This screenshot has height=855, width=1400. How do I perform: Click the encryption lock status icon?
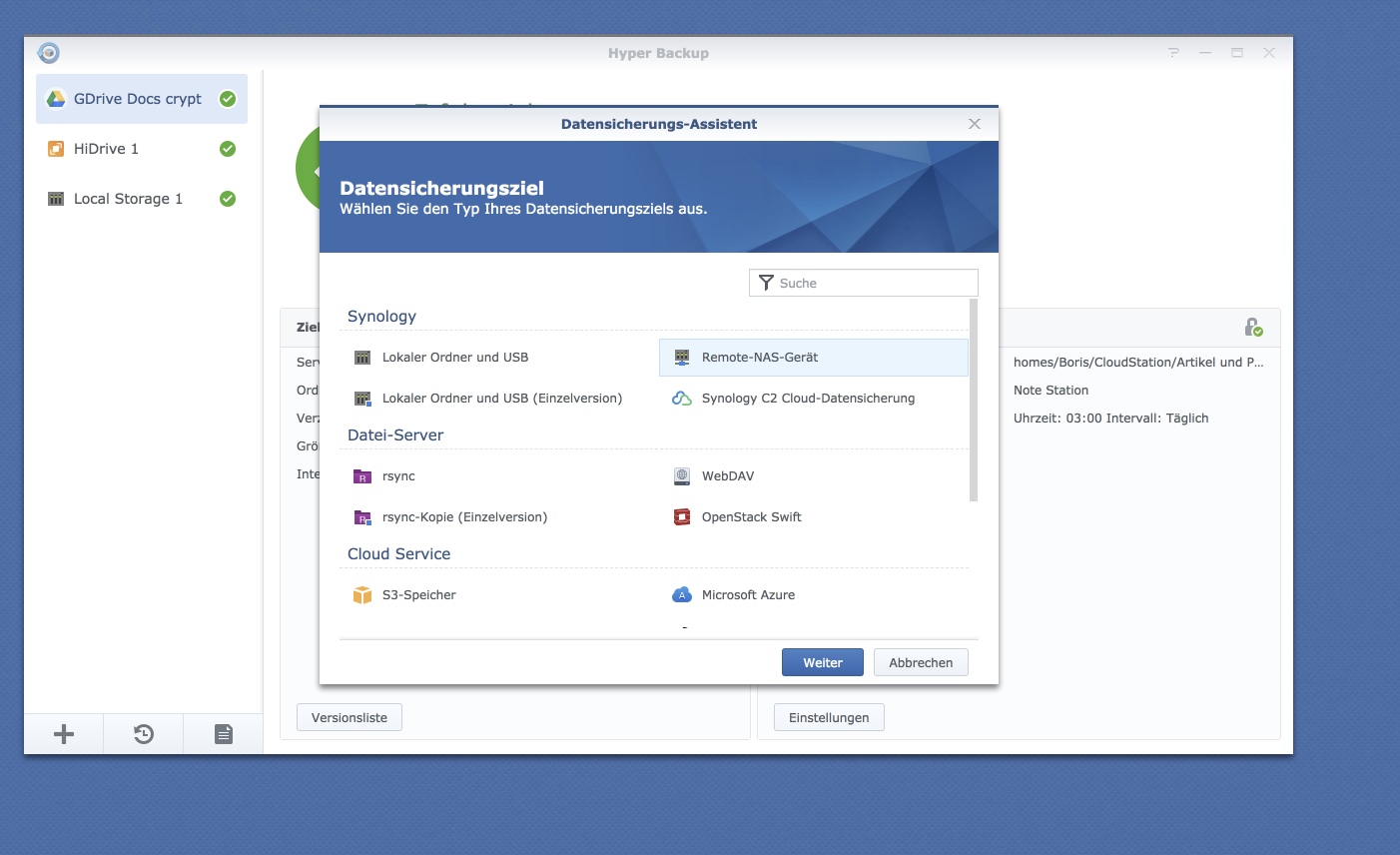tap(1253, 327)
